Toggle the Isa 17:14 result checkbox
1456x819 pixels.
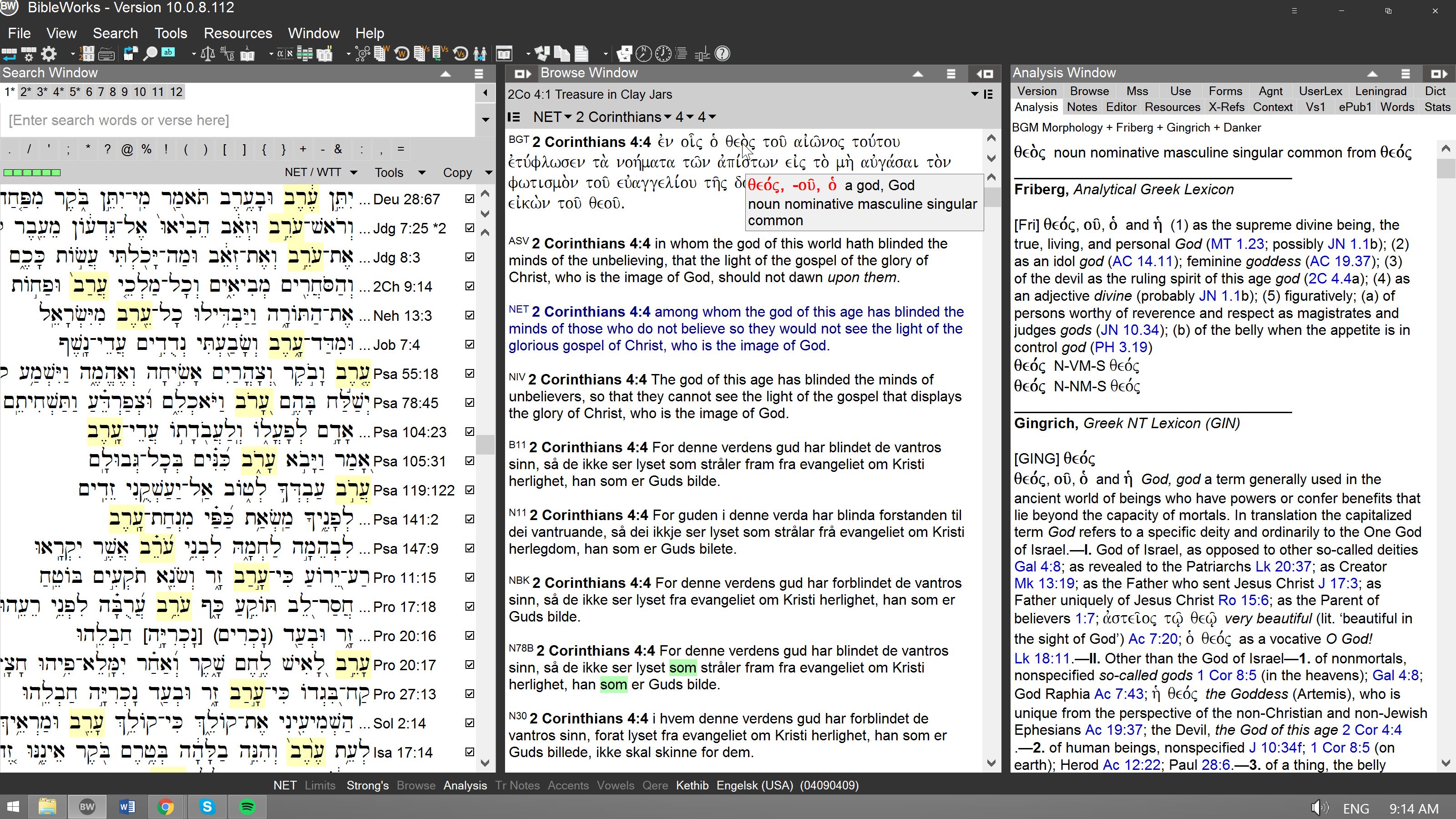point(469,752)
